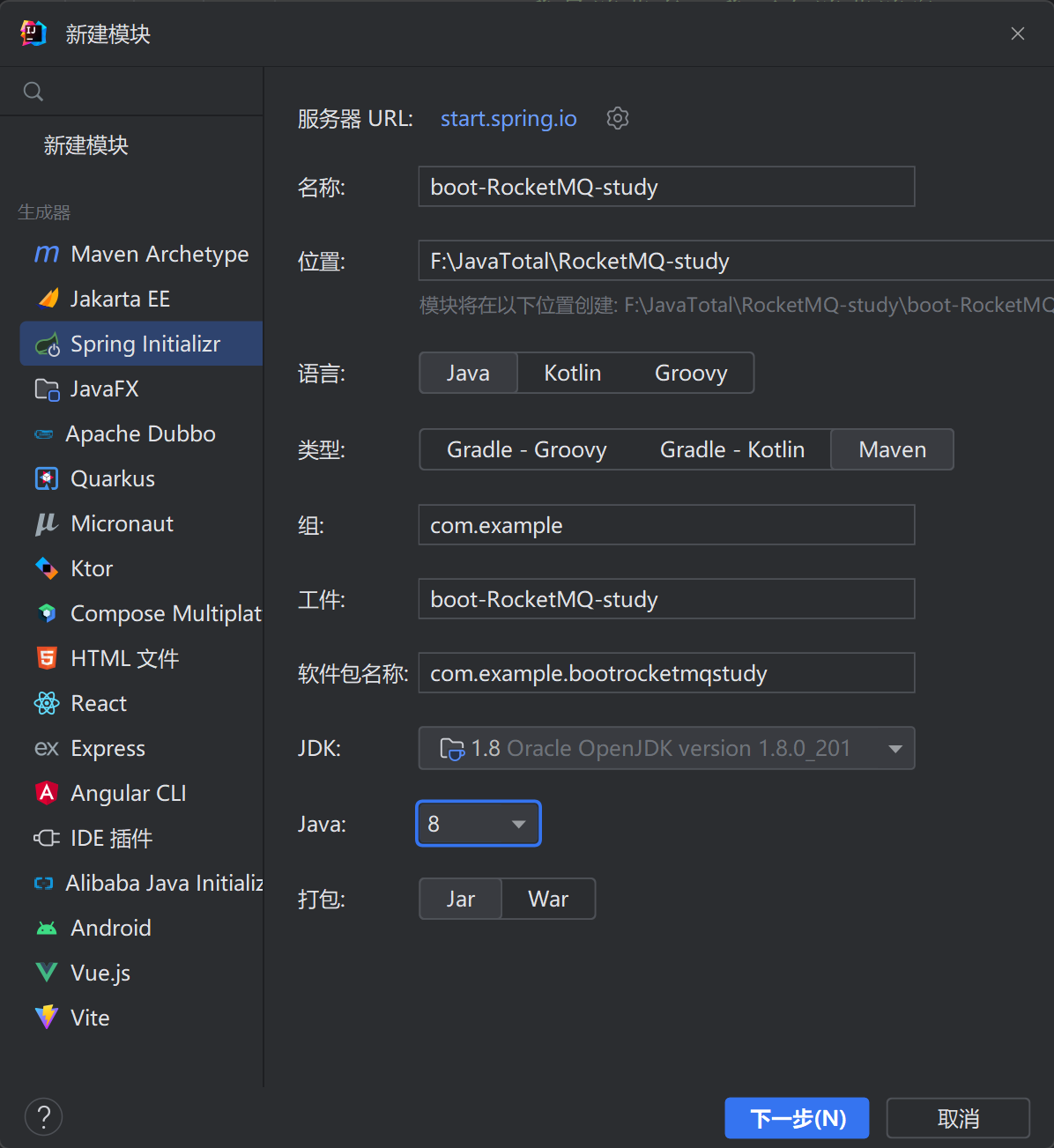Image resolution: width=1054 pixels, height=1148 pixels.
Task: Click the search magnifier icon
Action: (33, 92)
